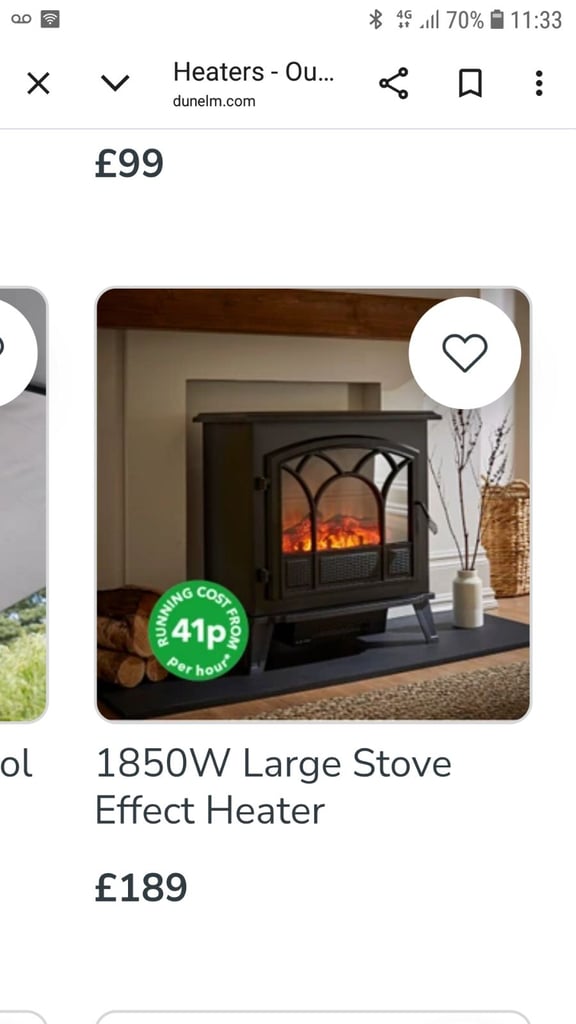
Task: Tap the £99 price of previous item
Action: pyautogui.click(x=129, y=163)
